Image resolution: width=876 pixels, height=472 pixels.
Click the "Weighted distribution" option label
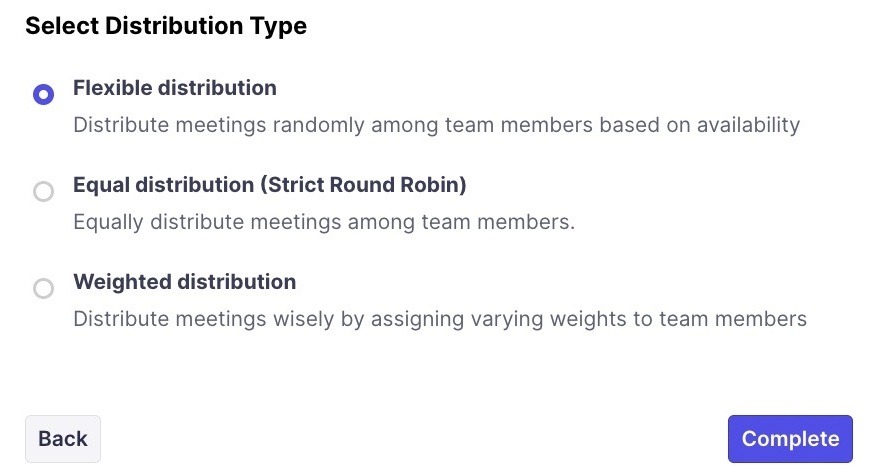(x=184, y=282)
